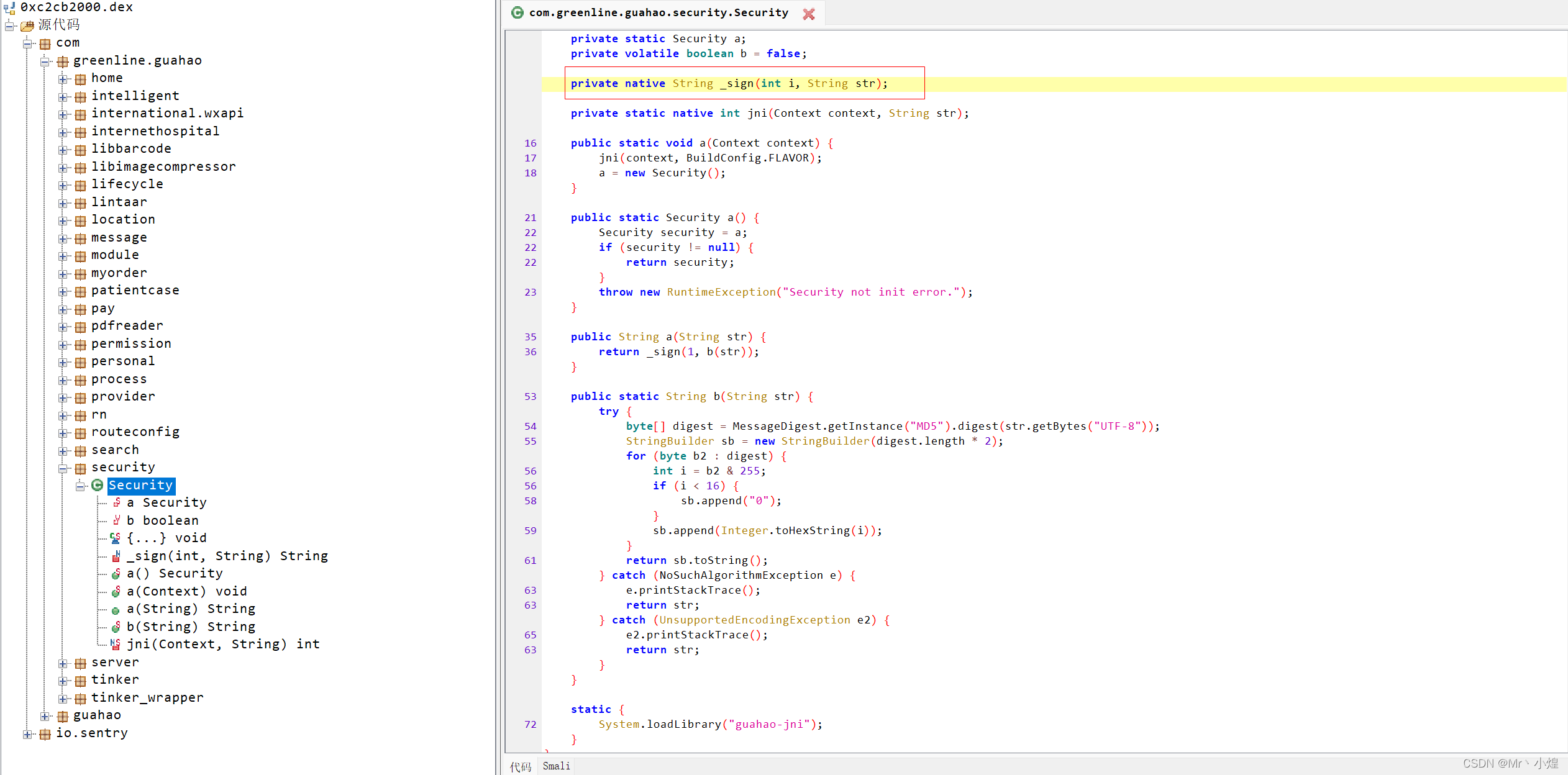
Task: Click the 源代码 folder icon
Action: [27, 25]
